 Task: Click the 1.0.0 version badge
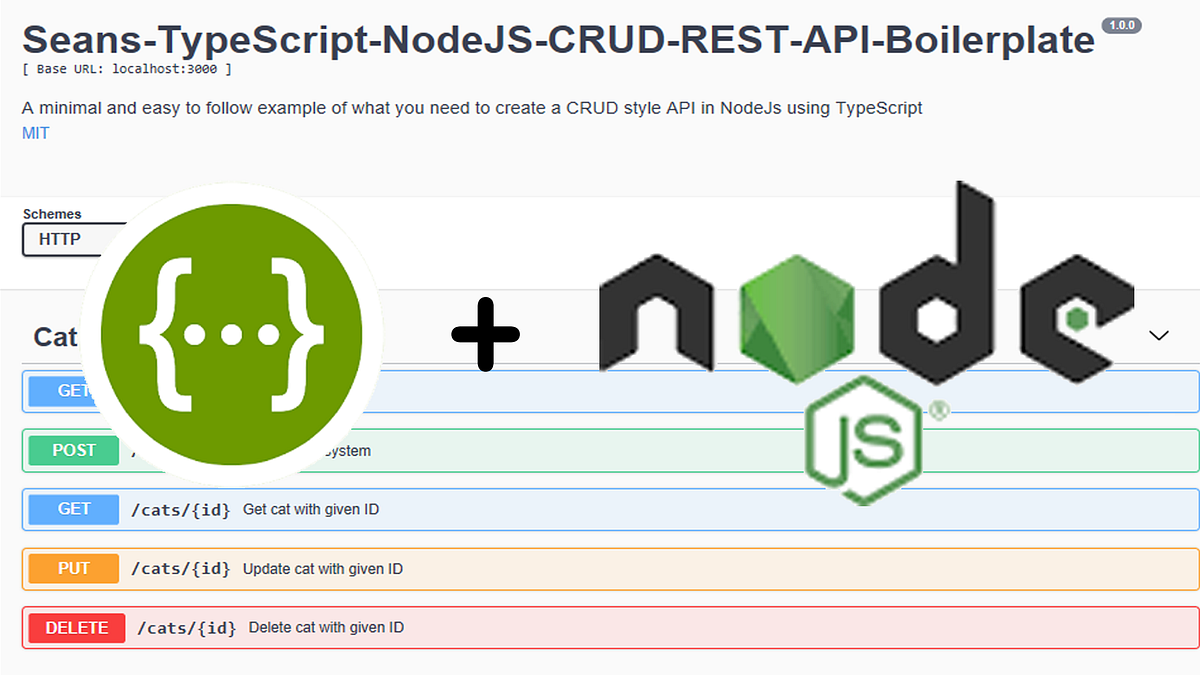coord(1122,25)
